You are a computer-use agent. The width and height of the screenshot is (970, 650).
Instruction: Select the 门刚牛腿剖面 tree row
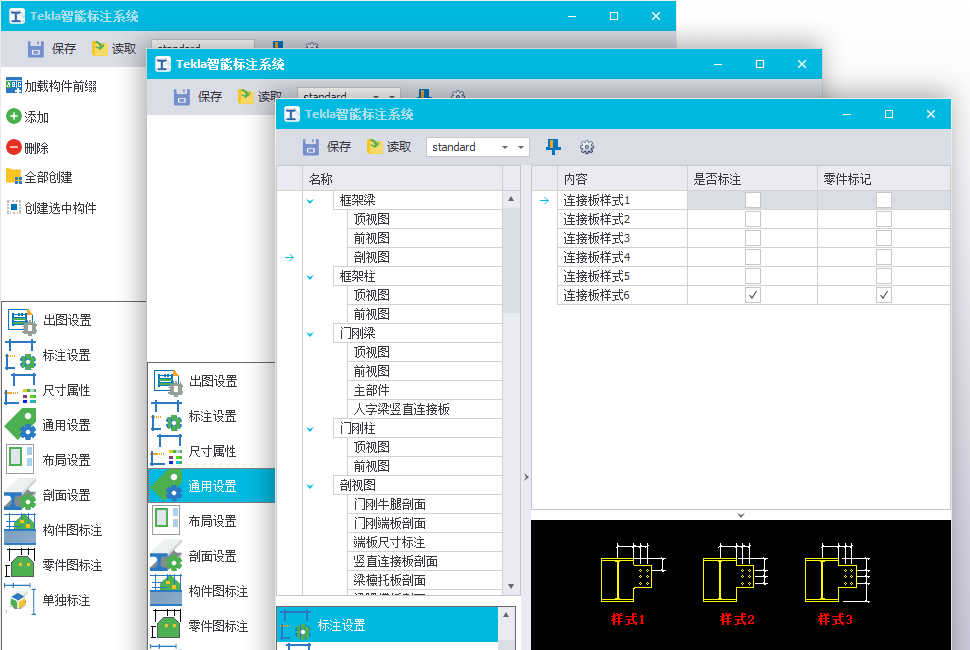426,504
